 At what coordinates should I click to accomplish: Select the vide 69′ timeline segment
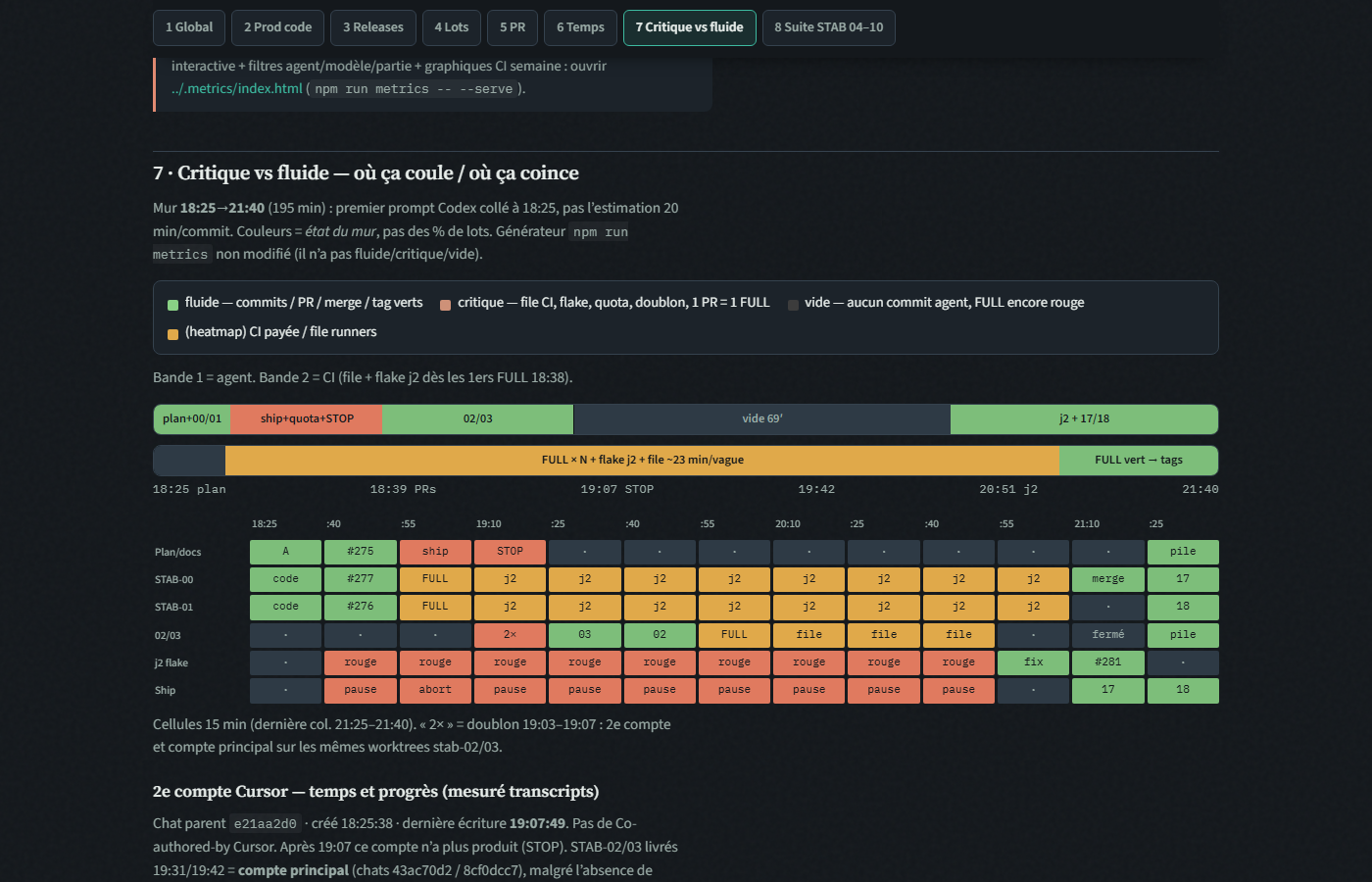761,419
